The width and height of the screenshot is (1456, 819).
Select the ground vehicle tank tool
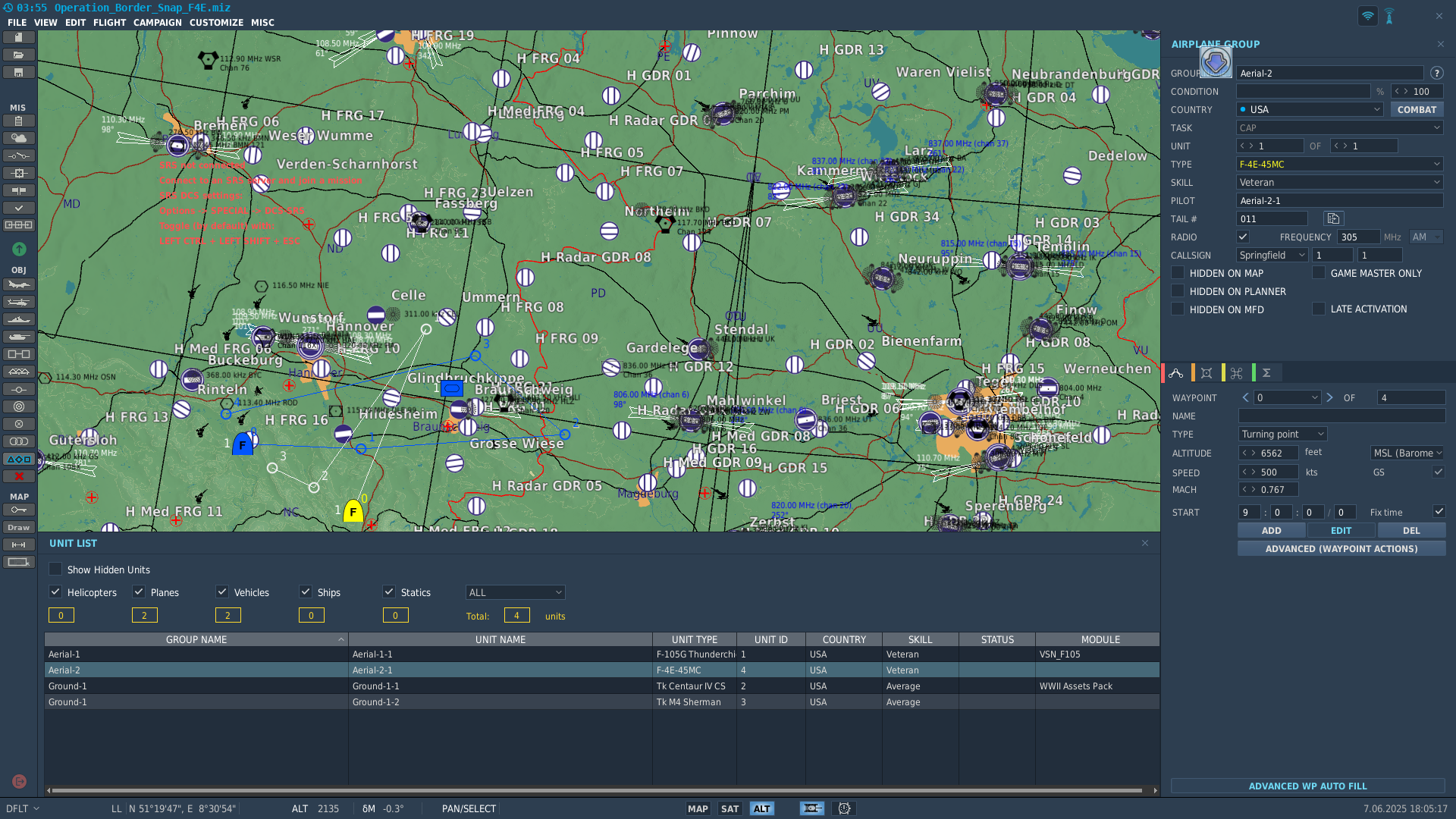click(19, 337)
